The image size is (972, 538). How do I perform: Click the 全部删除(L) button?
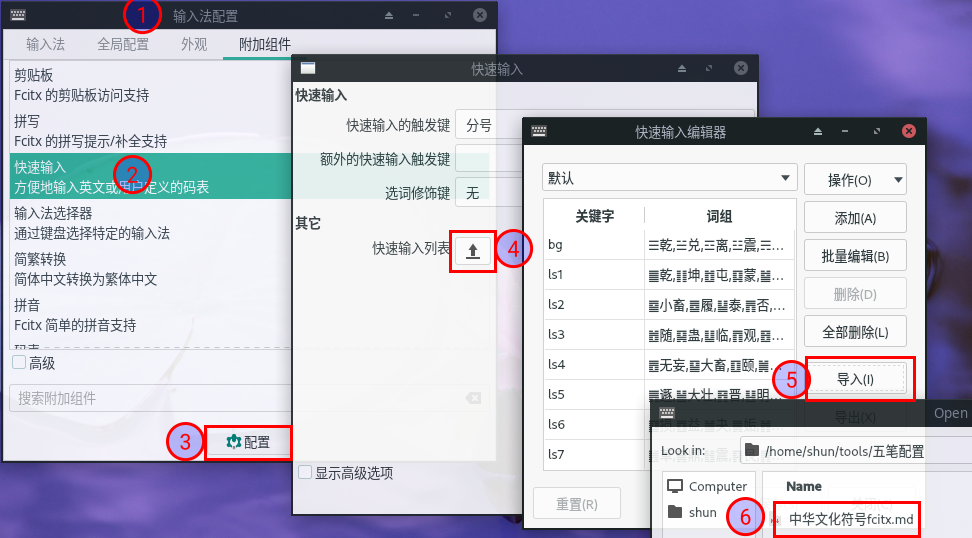(x=855, y=332)
